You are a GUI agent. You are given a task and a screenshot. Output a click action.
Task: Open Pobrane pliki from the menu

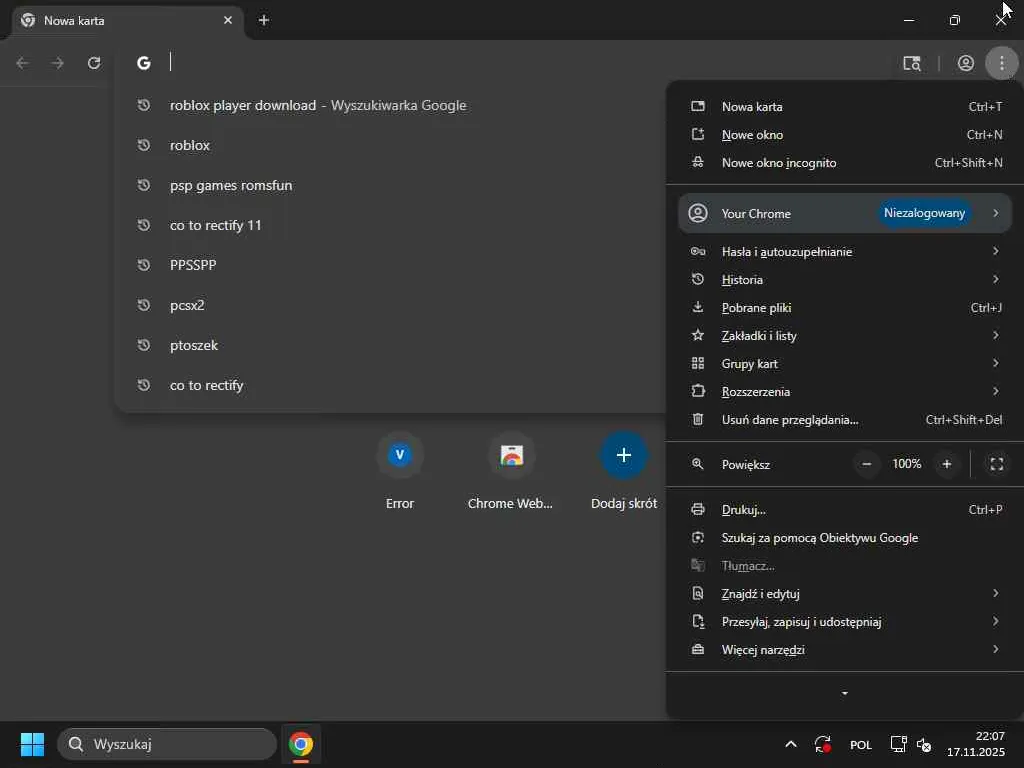pos(756,308)
